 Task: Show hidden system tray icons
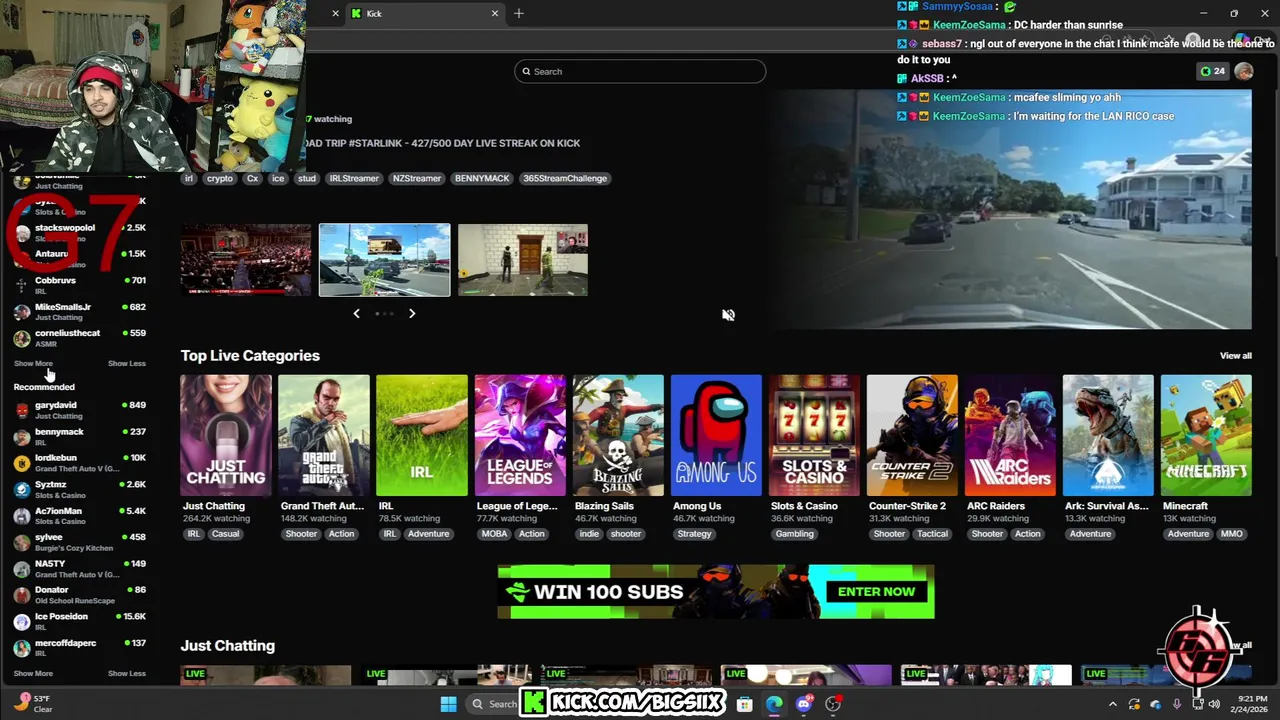(x=1113, y=704)
